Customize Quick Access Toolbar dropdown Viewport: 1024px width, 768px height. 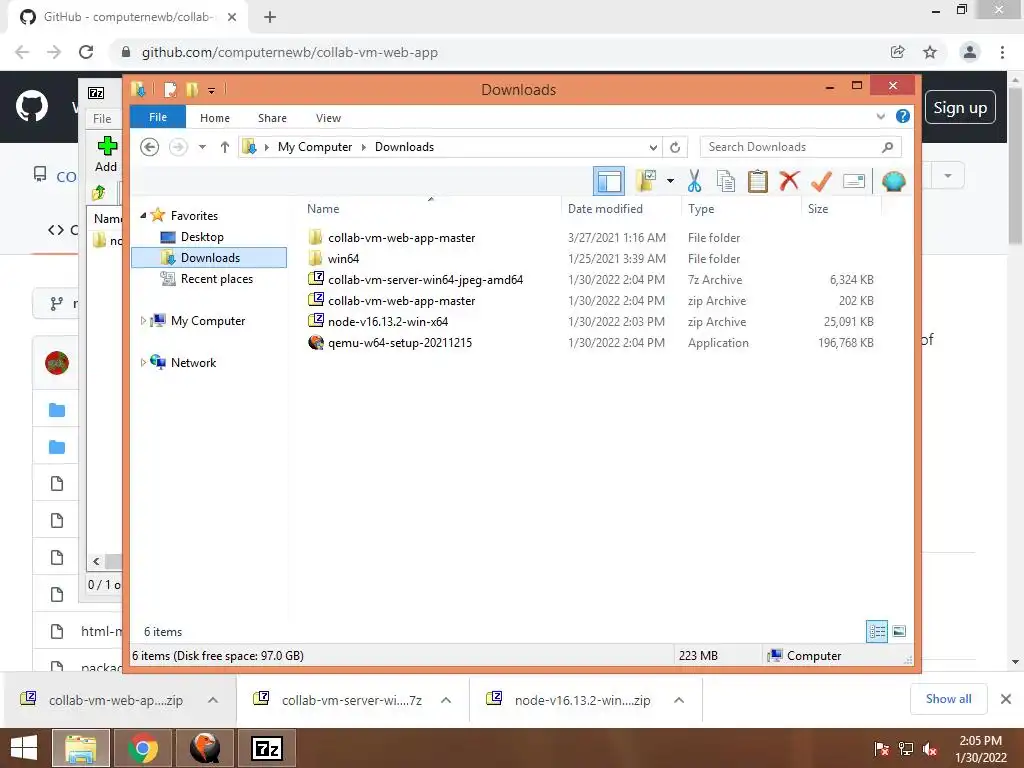pos(212,91)
